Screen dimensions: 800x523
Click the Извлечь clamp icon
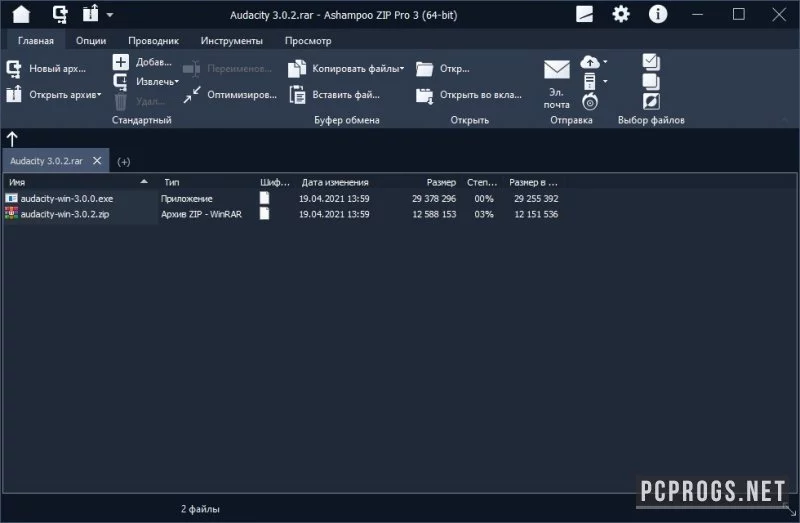tap(120, 82)
